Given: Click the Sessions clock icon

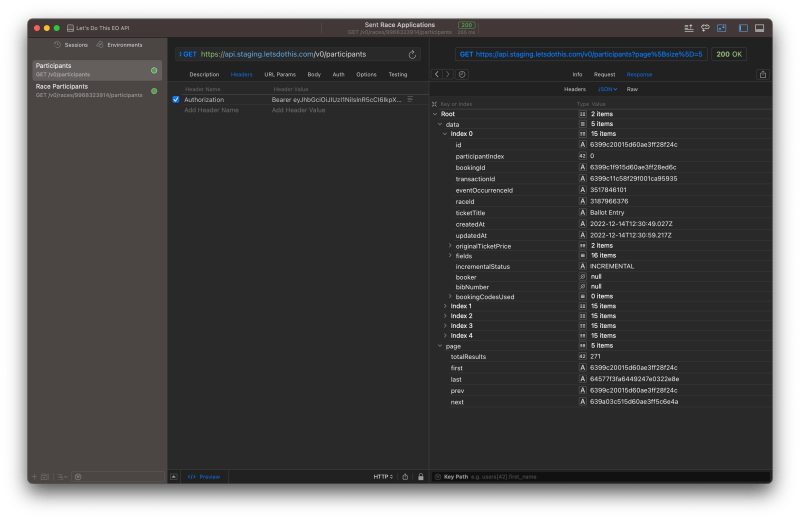Looking at the screenshot, I should 57,45.
